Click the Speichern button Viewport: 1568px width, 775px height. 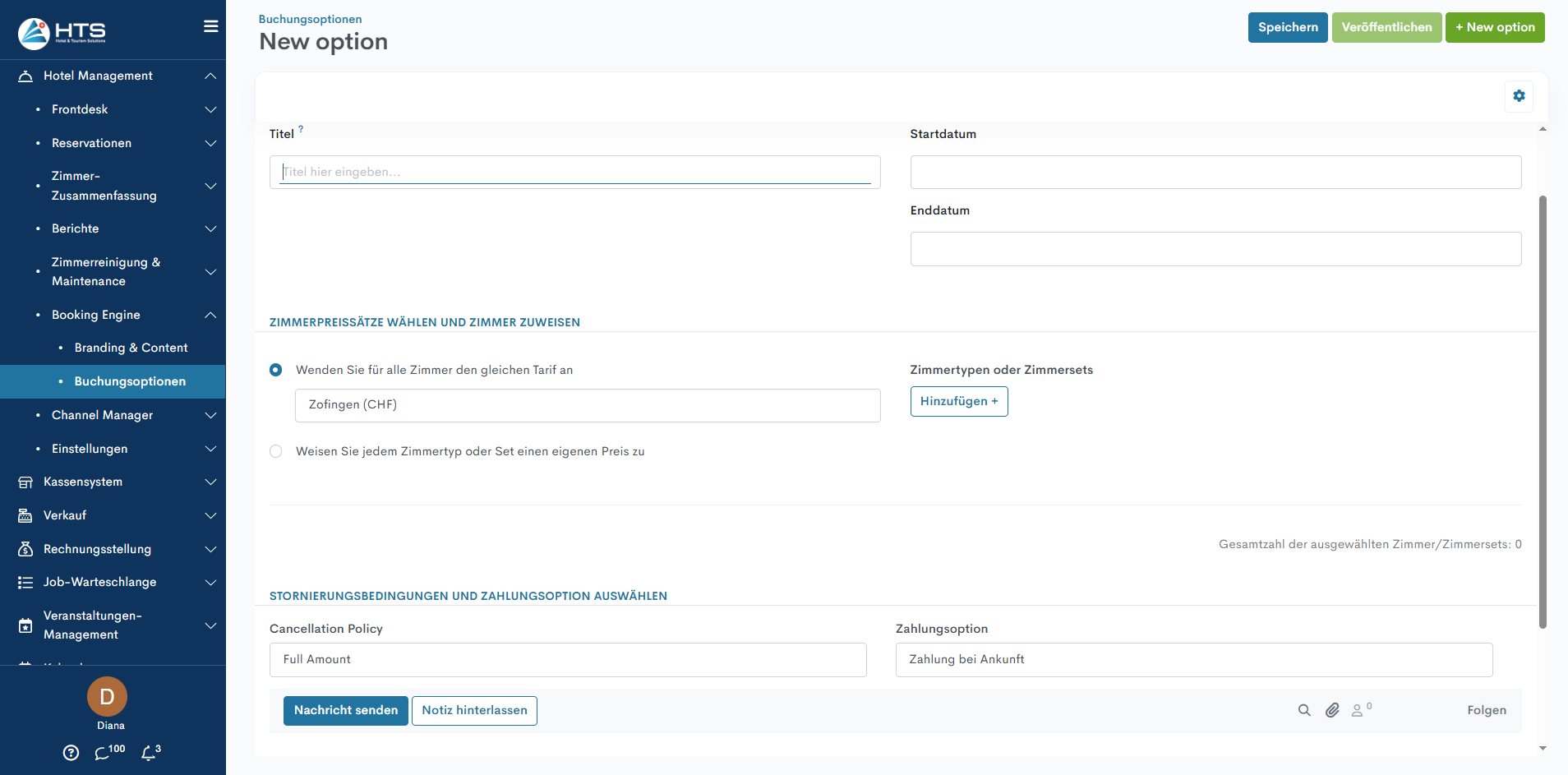[x=1287, y=27]
